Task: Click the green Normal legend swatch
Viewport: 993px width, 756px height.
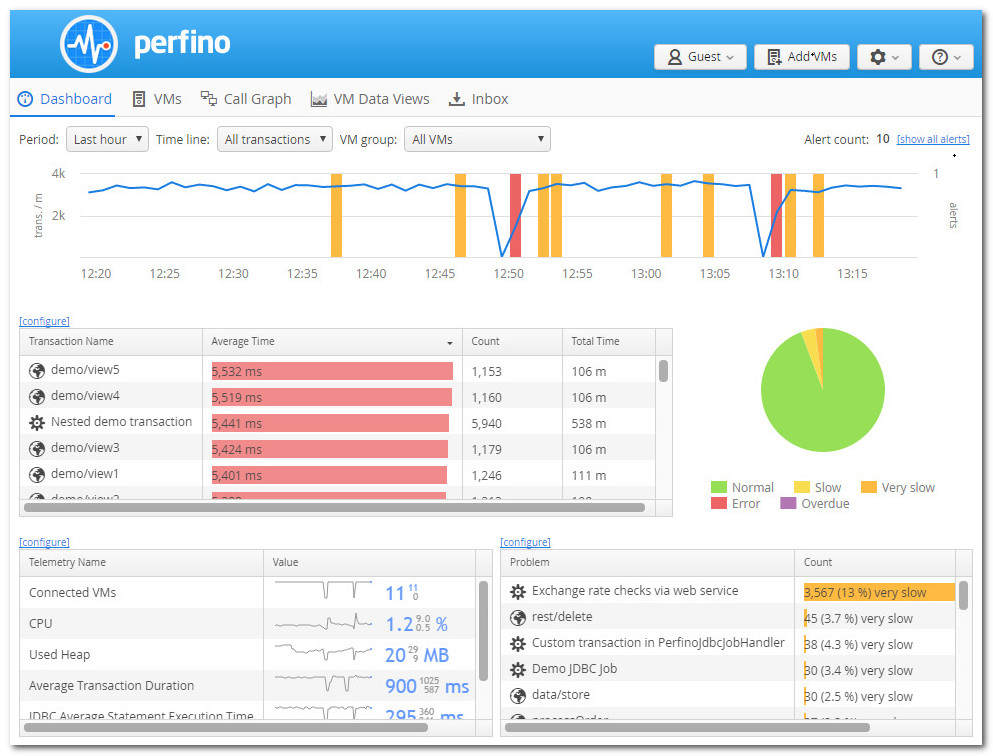Action: 718,488
